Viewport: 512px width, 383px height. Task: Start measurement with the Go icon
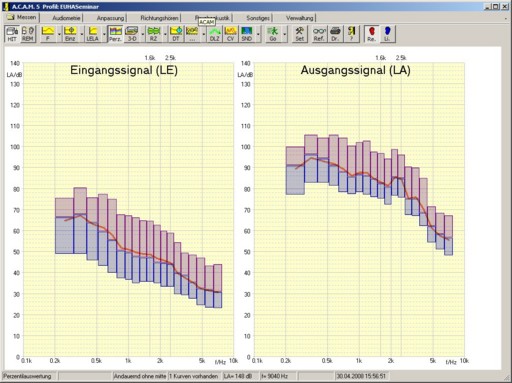(x=273, y=34)
